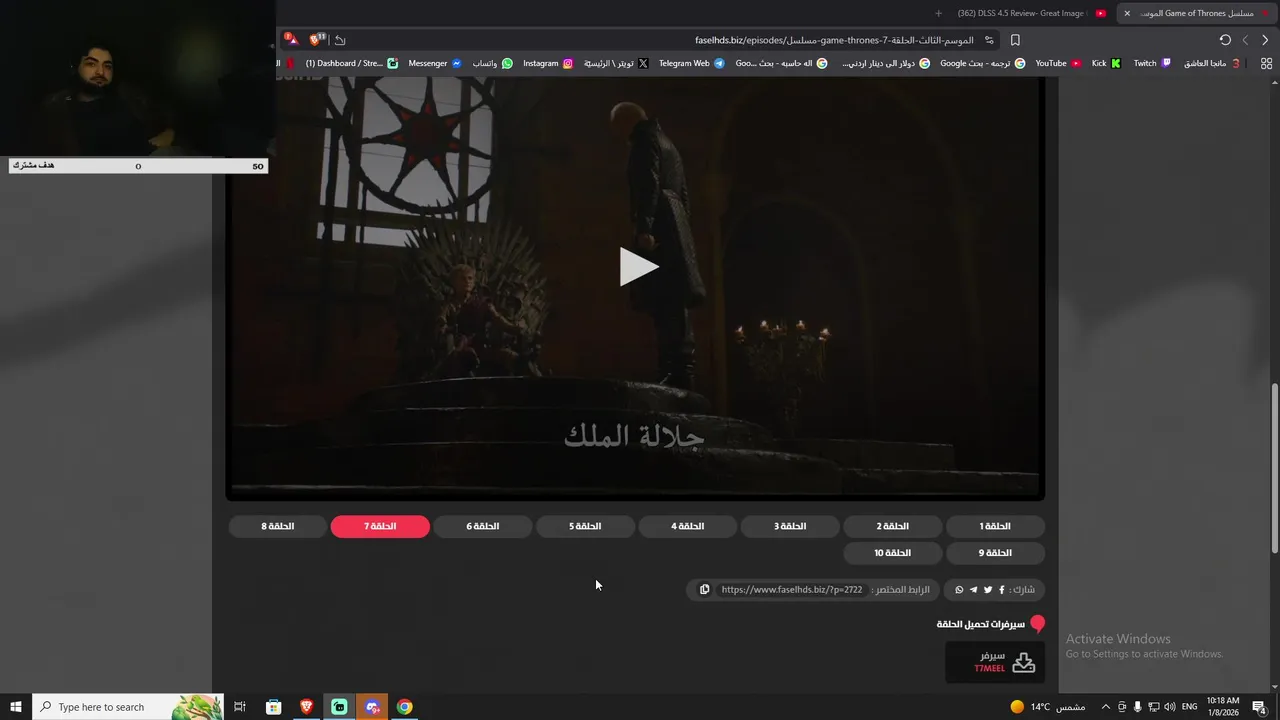This screenshot has width=1280, height=720.
Task: Play the Game of Thrones episode video
Action: (x=638, y=267)
